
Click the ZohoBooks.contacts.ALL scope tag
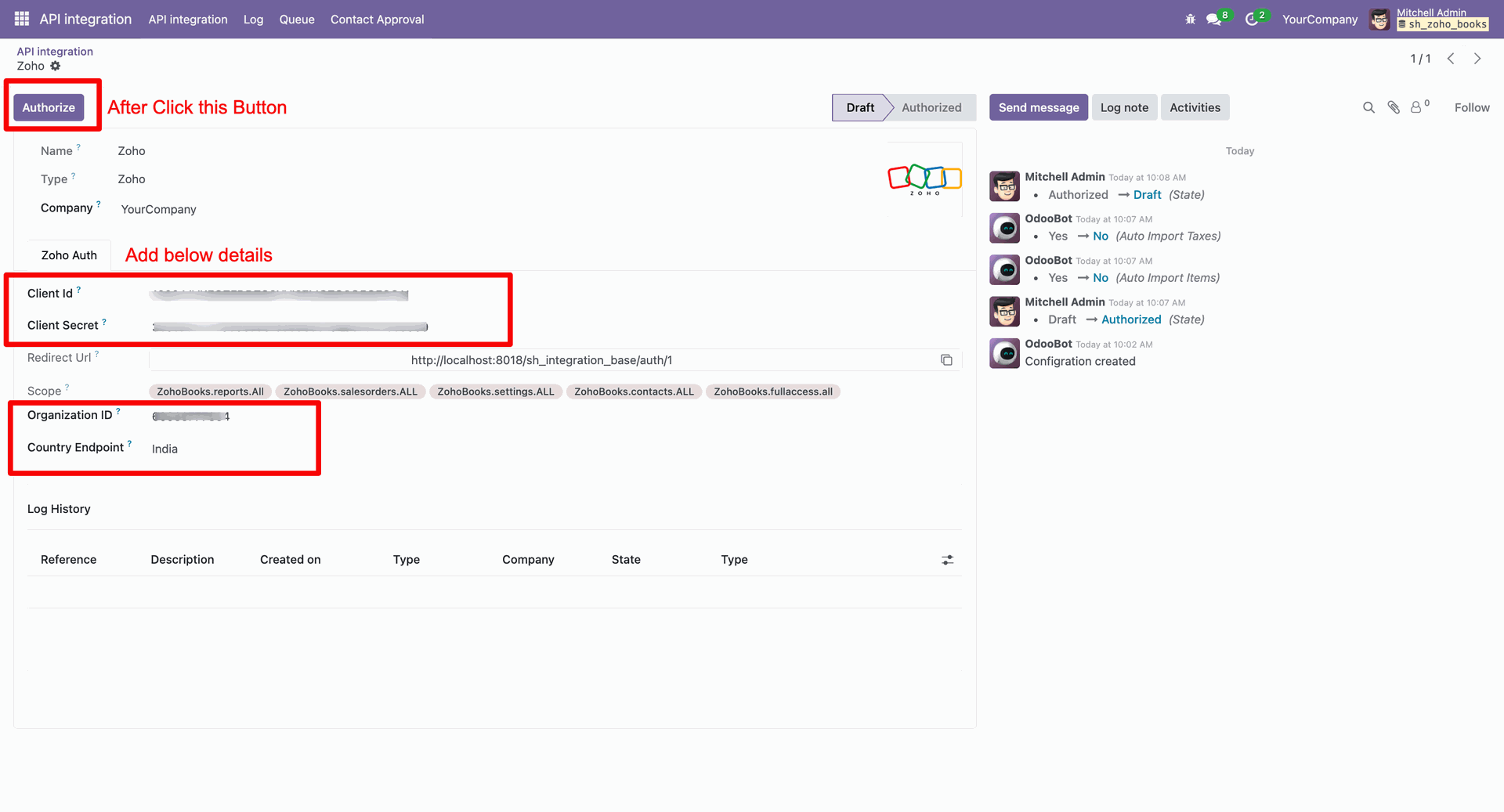click(x=634, y=392)
